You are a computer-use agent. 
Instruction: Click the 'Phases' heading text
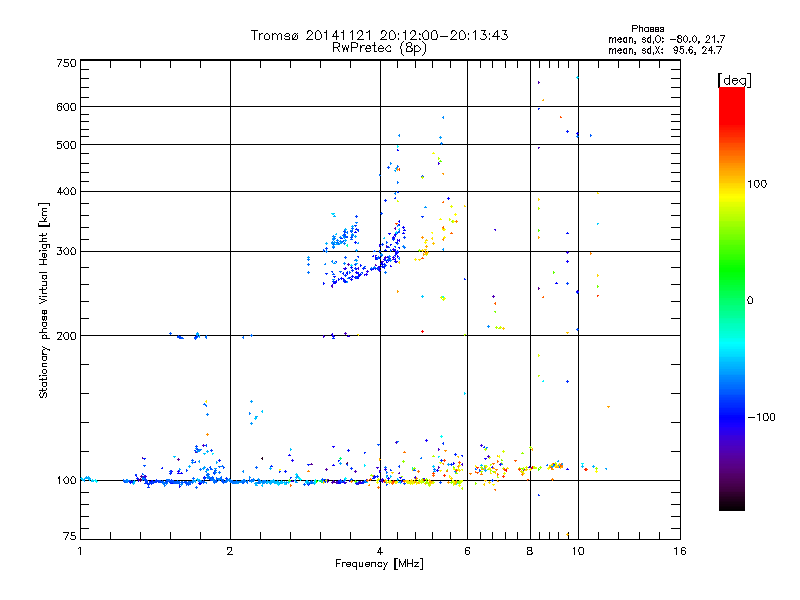(647, 29)
